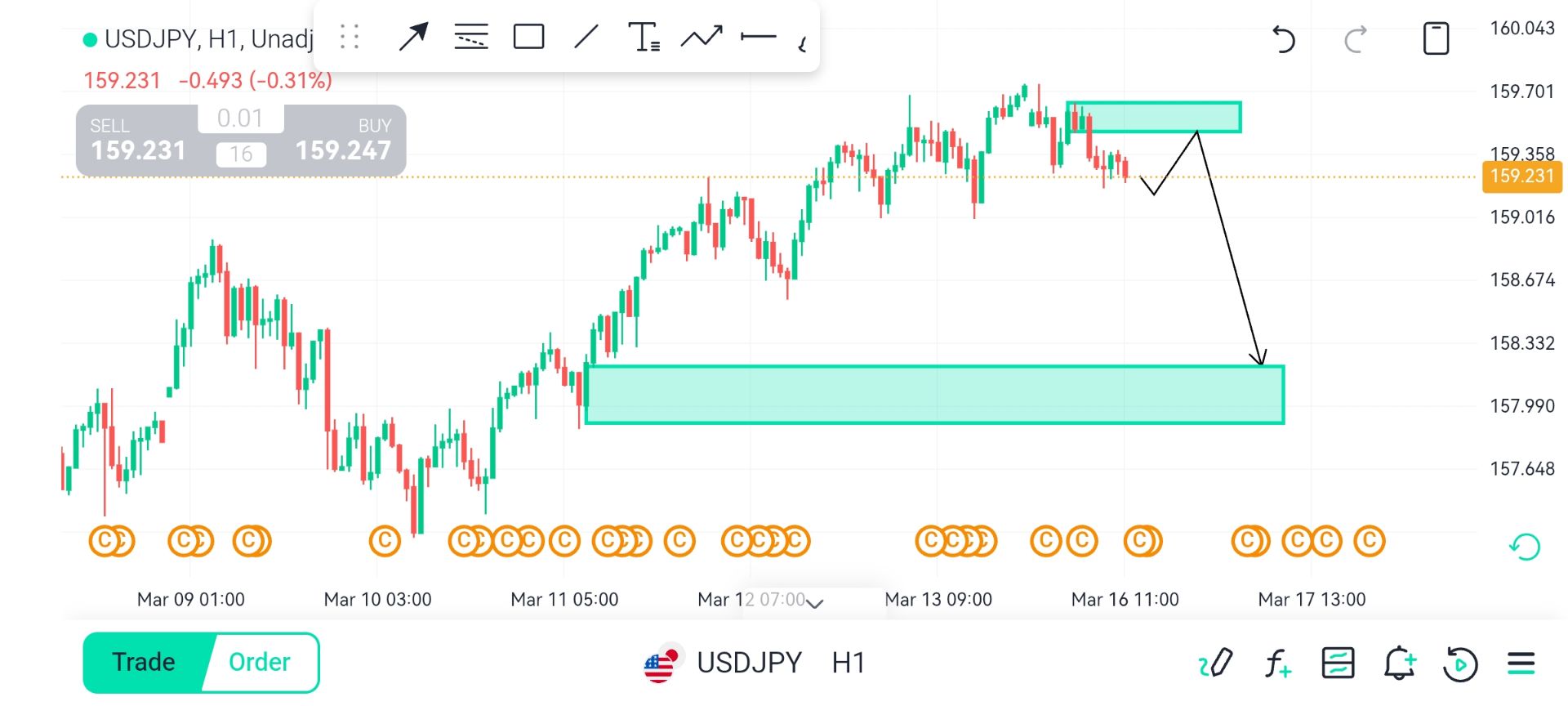Open the USDJPY symbol selector

click(748, 663)
